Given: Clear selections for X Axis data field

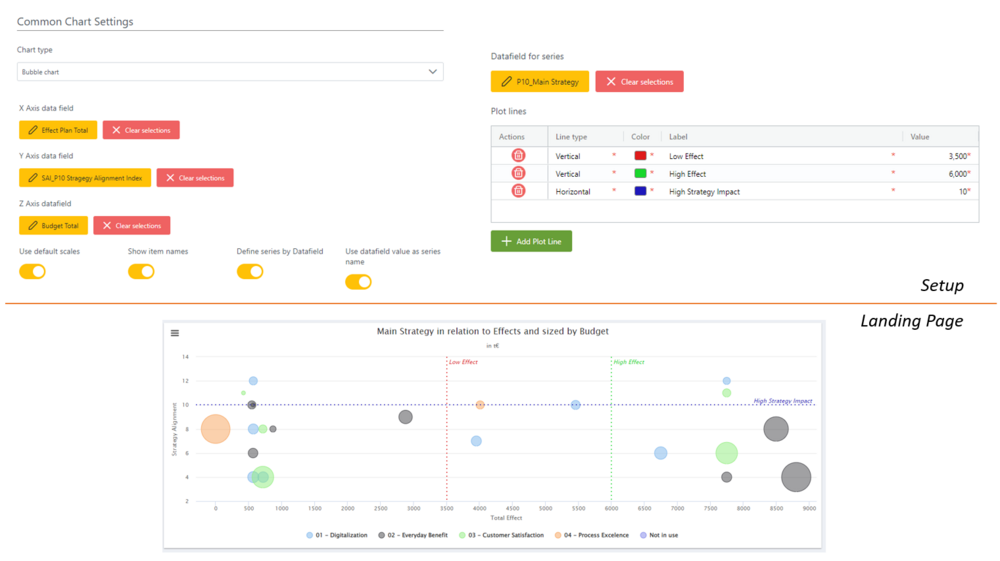Looking at the screenshot, I should pos(141,130).
